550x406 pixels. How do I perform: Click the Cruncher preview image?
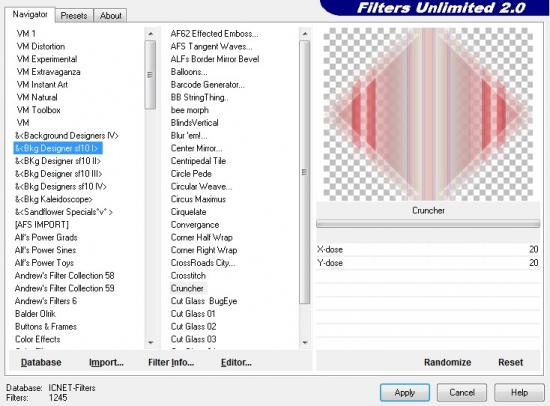click(428, 114)
